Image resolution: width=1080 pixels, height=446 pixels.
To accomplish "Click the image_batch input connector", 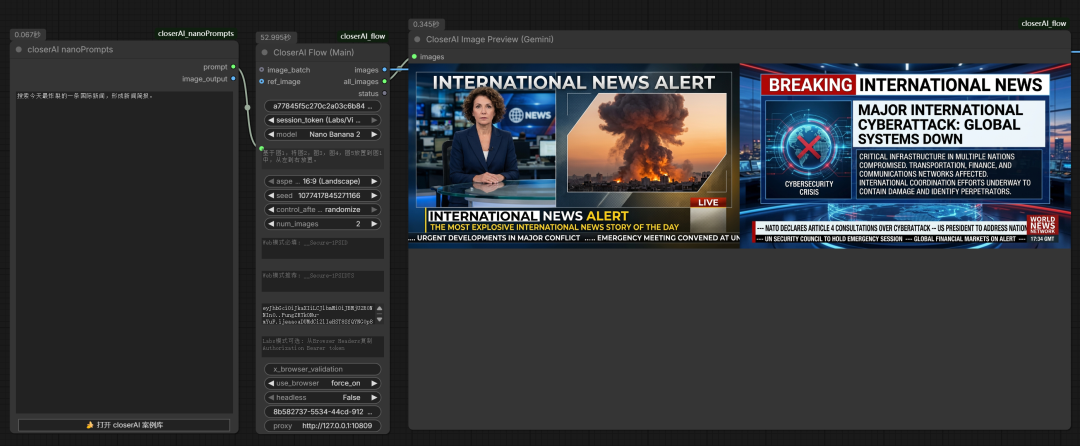I will pos(261,70).
